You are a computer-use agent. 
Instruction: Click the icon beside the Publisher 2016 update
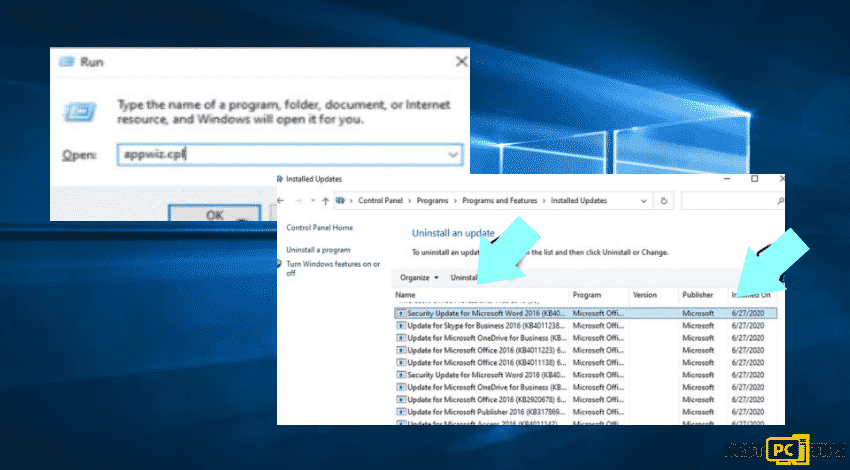(401, 412)
